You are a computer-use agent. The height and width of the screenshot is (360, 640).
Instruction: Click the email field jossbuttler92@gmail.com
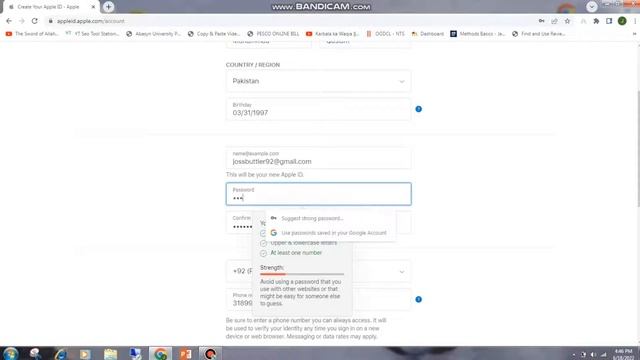[318, 158]
